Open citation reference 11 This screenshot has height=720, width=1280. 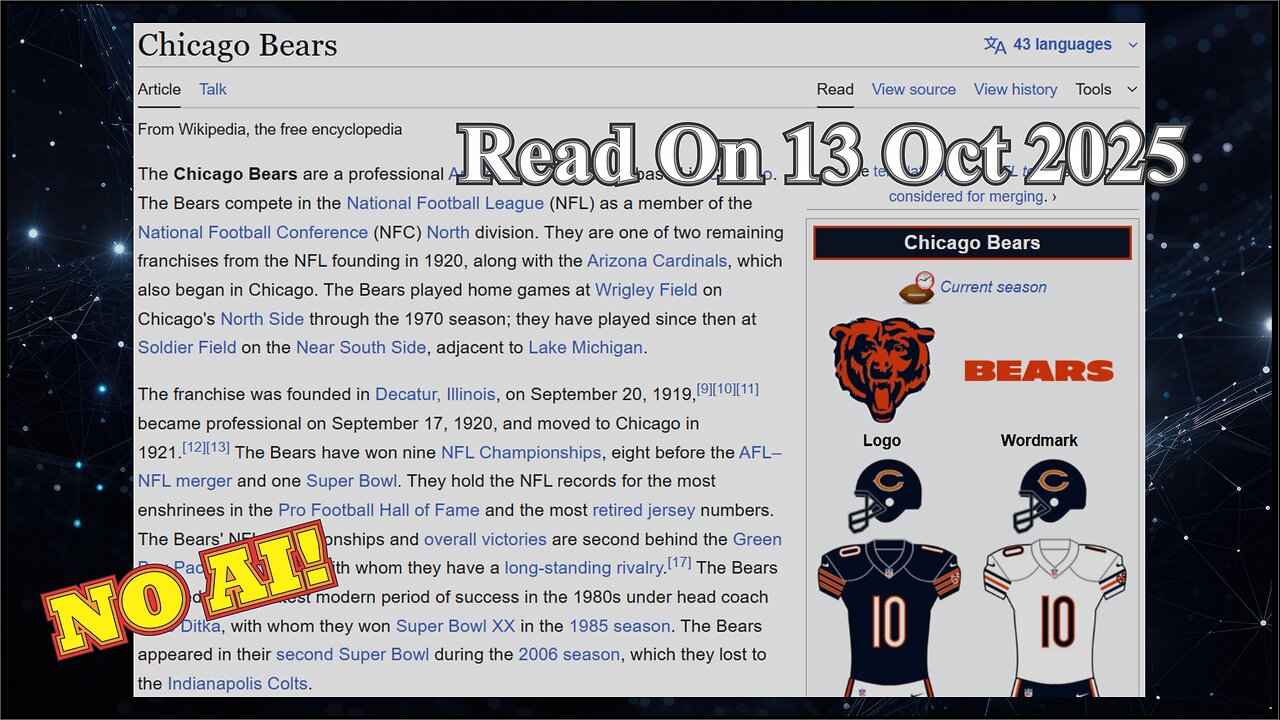click(747, 389)
